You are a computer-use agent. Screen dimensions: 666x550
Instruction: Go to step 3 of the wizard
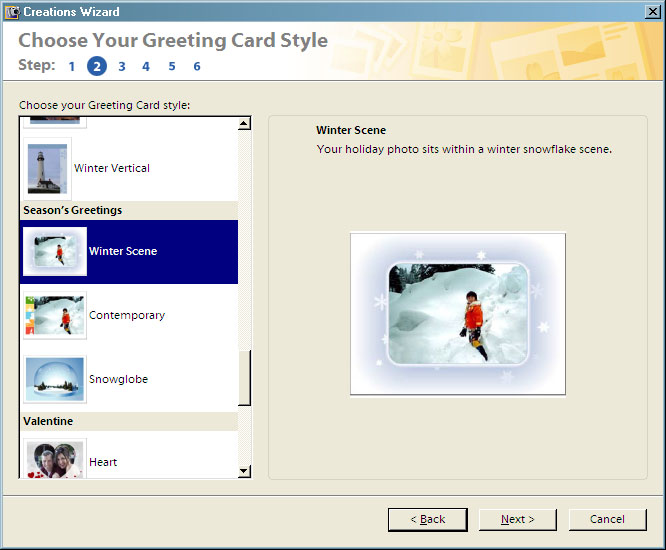point(122,67)
